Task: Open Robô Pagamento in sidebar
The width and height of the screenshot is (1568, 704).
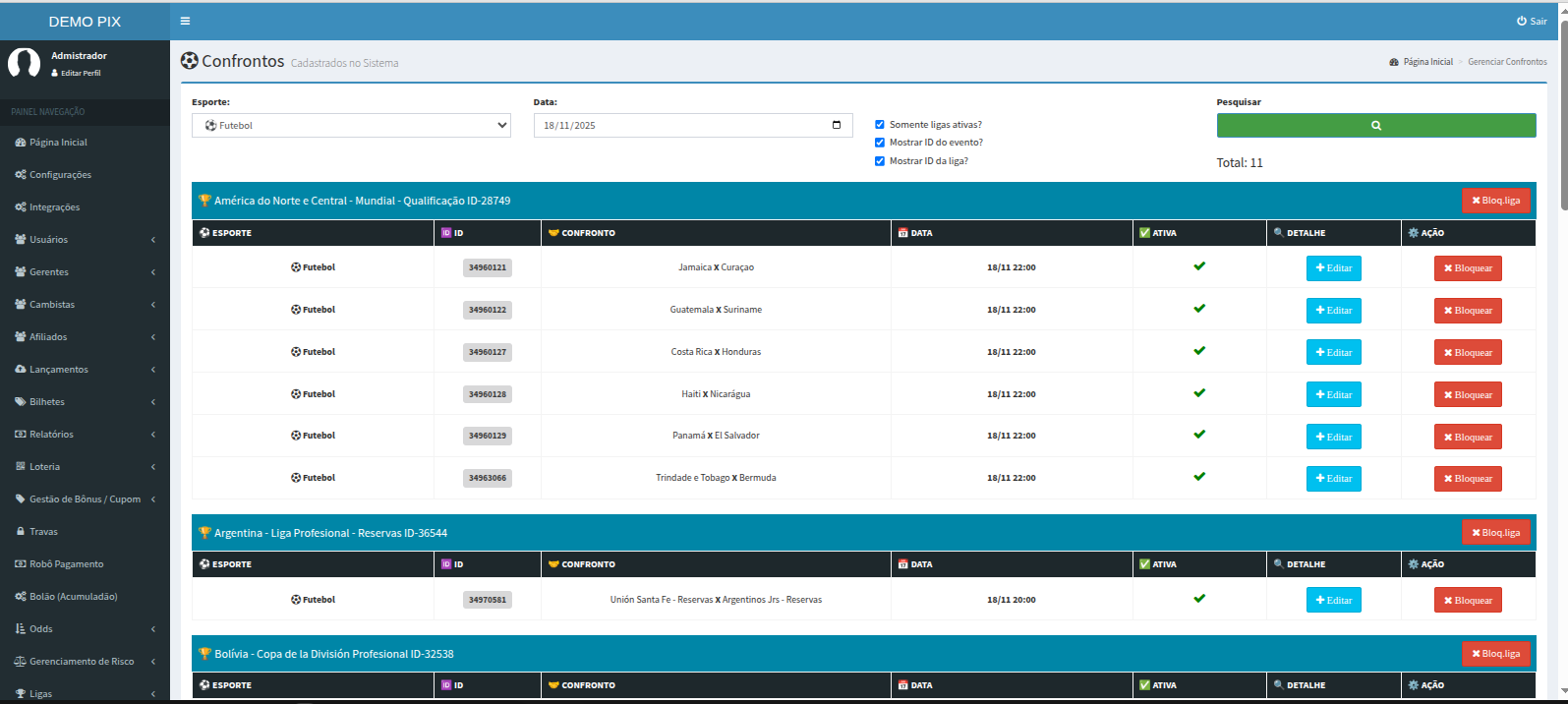Action: click(x=66, y=564)
